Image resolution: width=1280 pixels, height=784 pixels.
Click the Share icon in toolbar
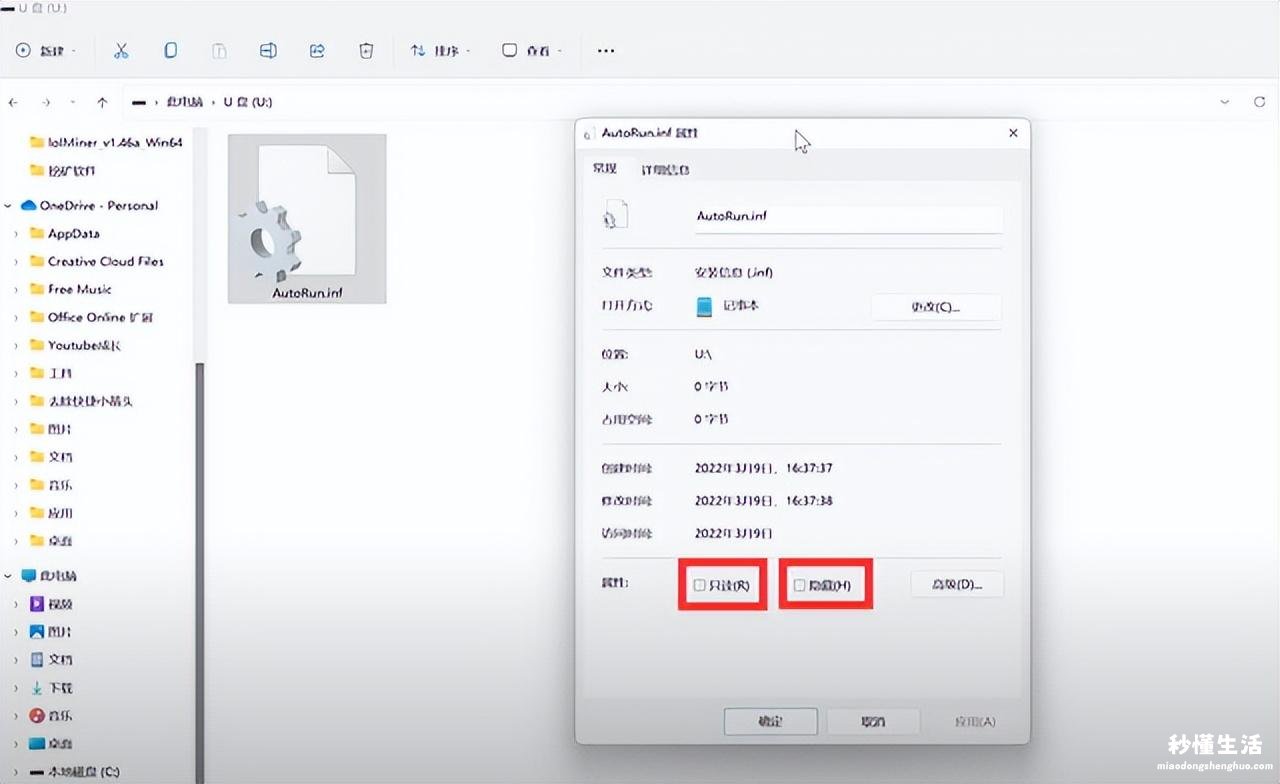[x=318, y=50]
